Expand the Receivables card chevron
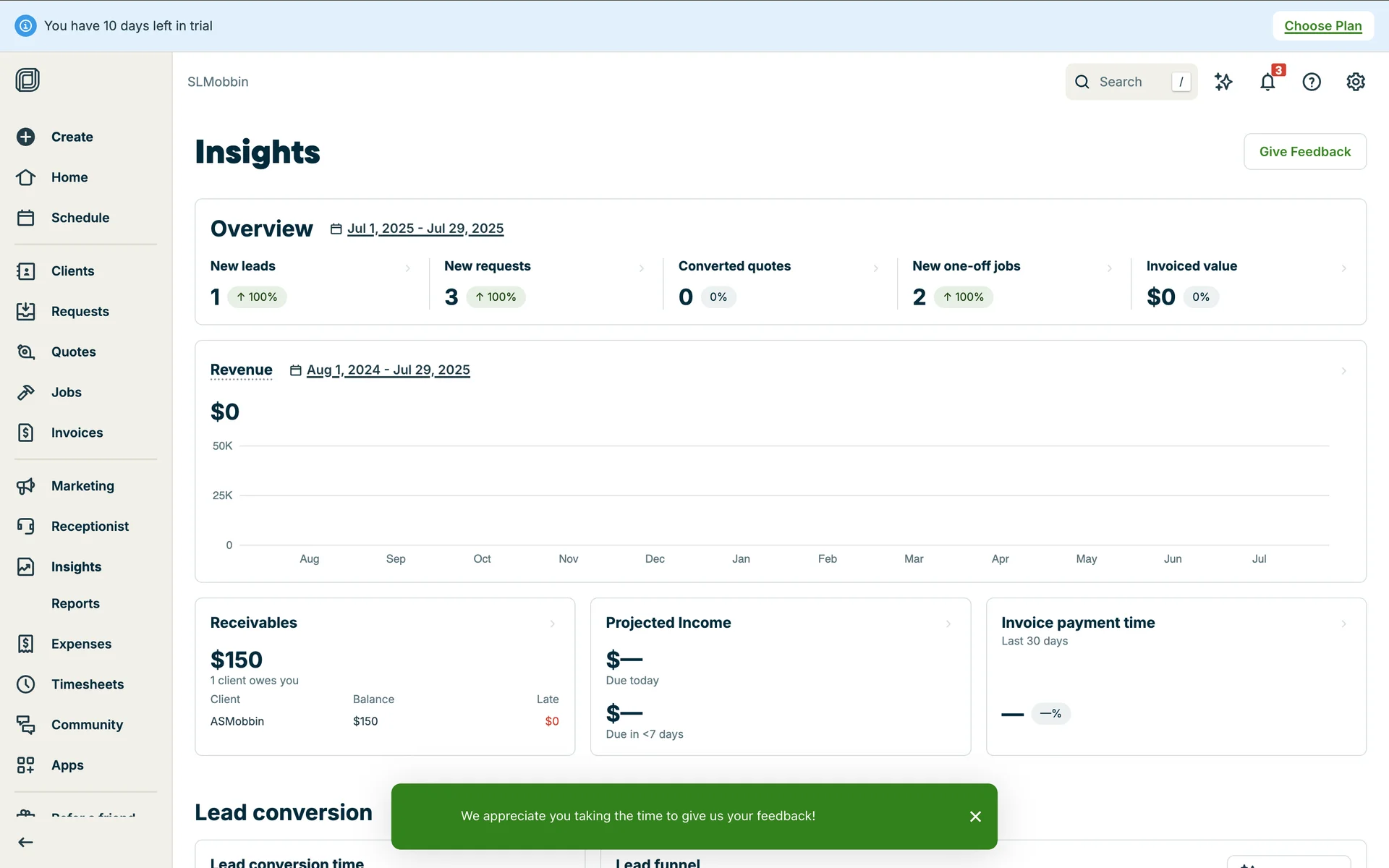This screenshot has height=868, width=1389. (x=553, y=624)
